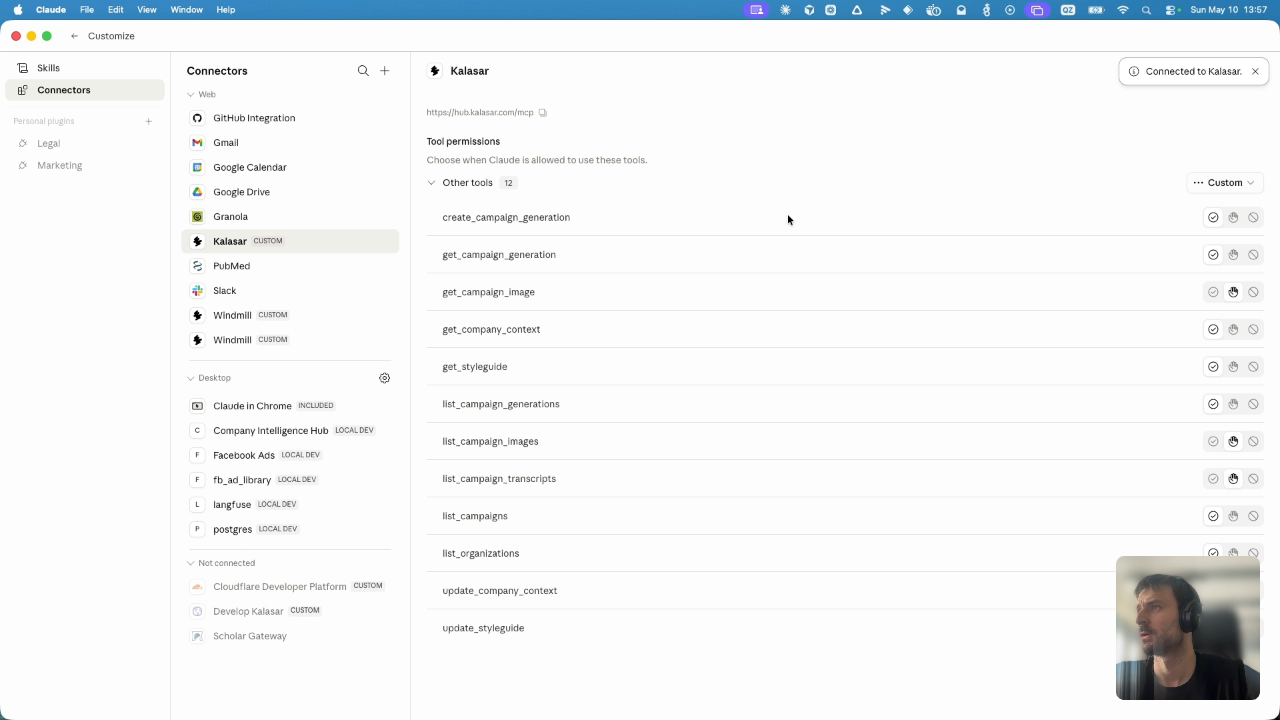Open the Window menu
This screenshot has width=1280, height=720.
tap(187, 10)
